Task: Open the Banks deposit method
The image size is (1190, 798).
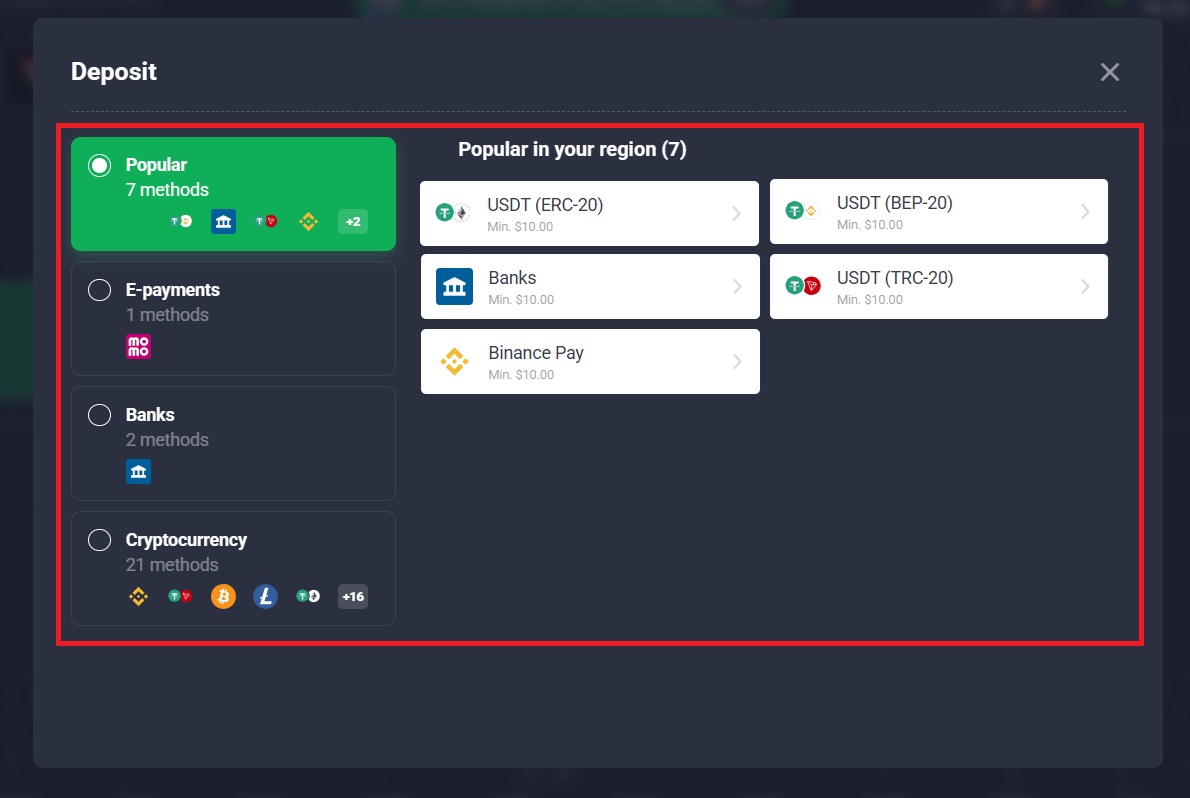Action: coord(590,286)
